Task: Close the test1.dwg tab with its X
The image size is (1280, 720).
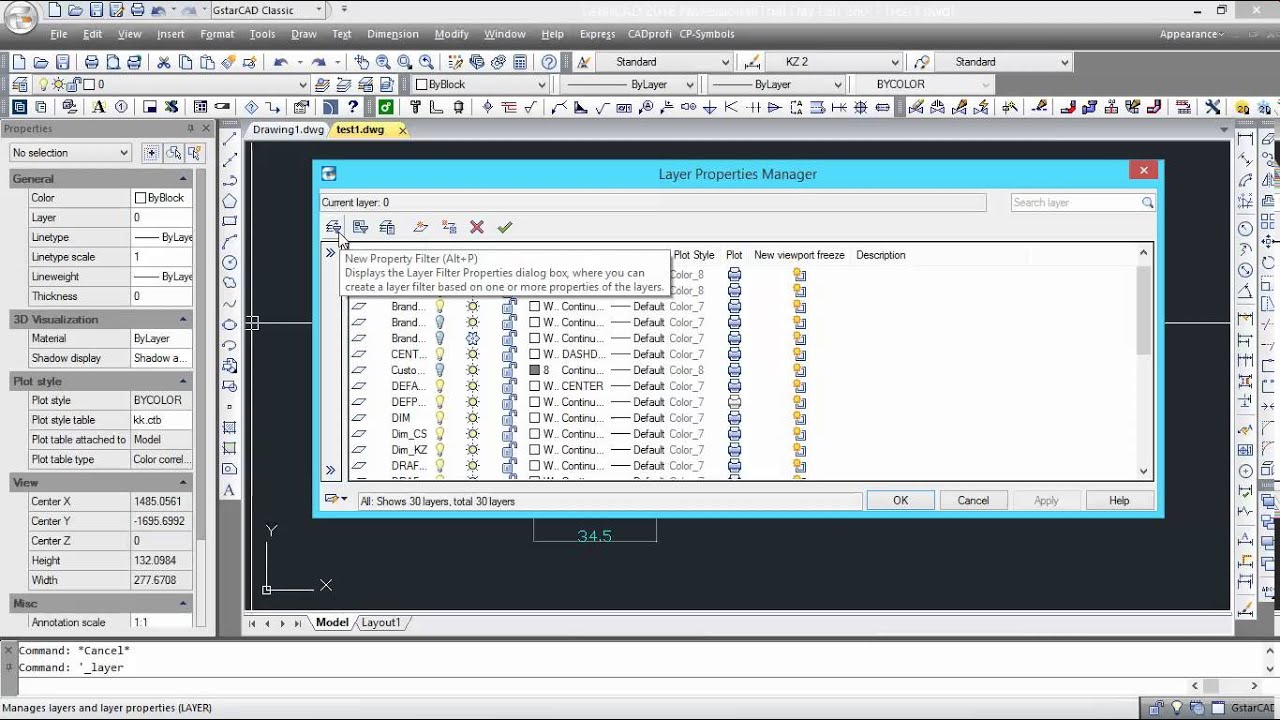Action: 403,130
